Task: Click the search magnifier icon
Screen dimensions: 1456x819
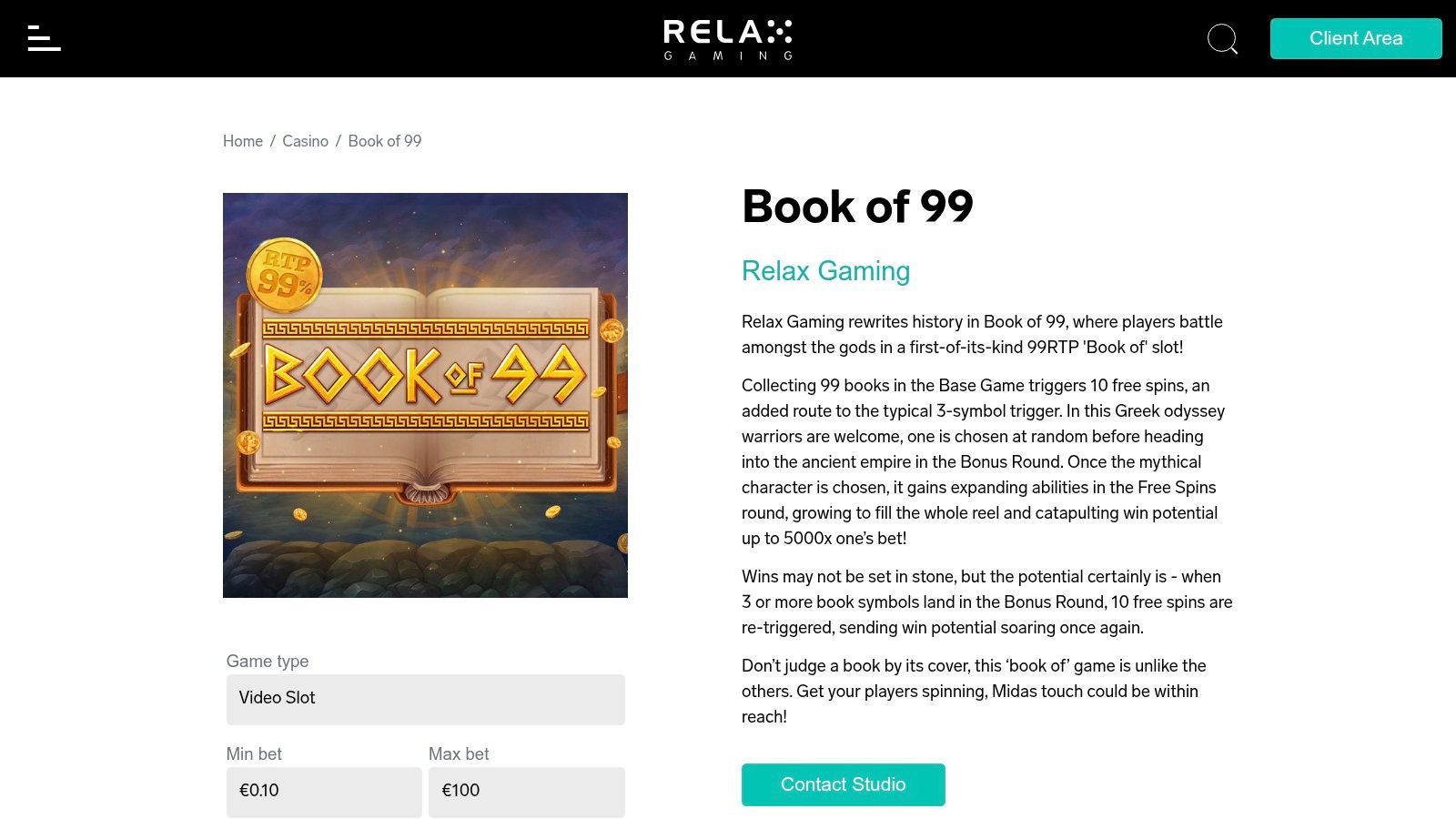Action: (1222, 39)
